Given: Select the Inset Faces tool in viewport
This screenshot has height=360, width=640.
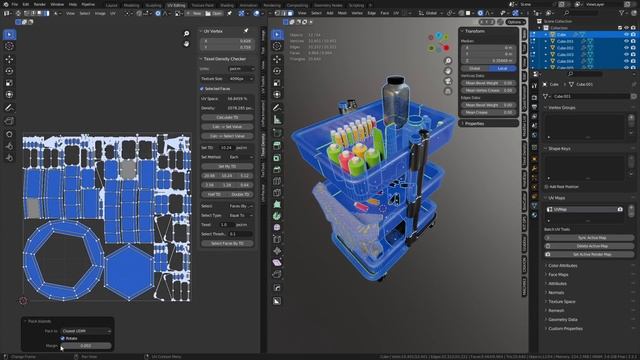Looking at the screenshot, I should click(277, 158).
